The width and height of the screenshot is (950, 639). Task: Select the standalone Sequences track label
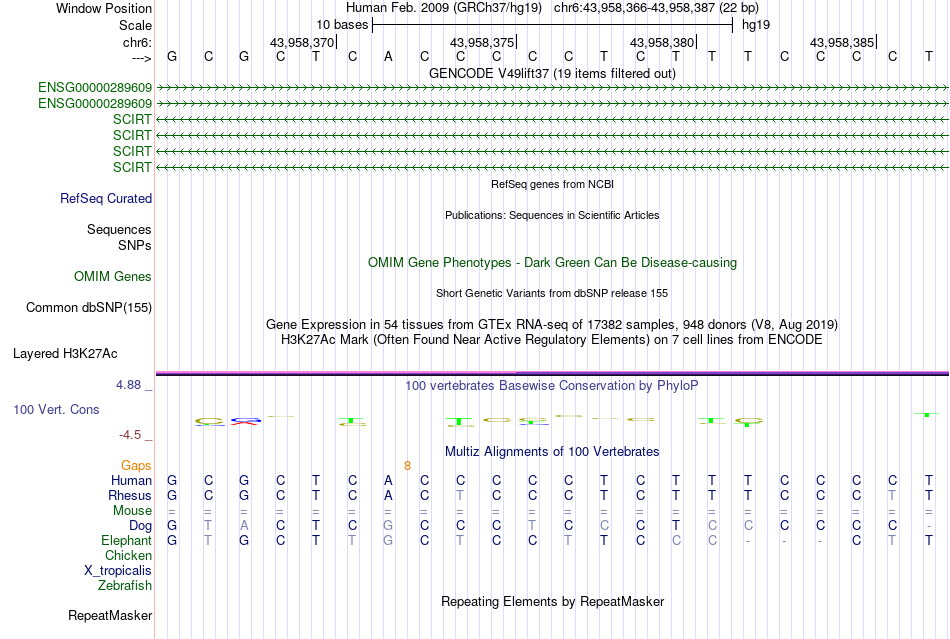pyautogui.click(x=119, y=230)
